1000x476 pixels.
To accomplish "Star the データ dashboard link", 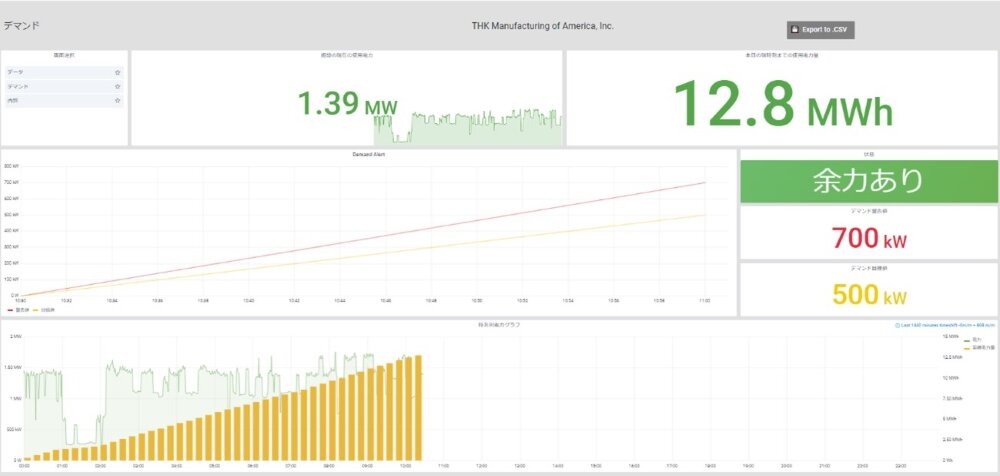I will click(117, 73).
